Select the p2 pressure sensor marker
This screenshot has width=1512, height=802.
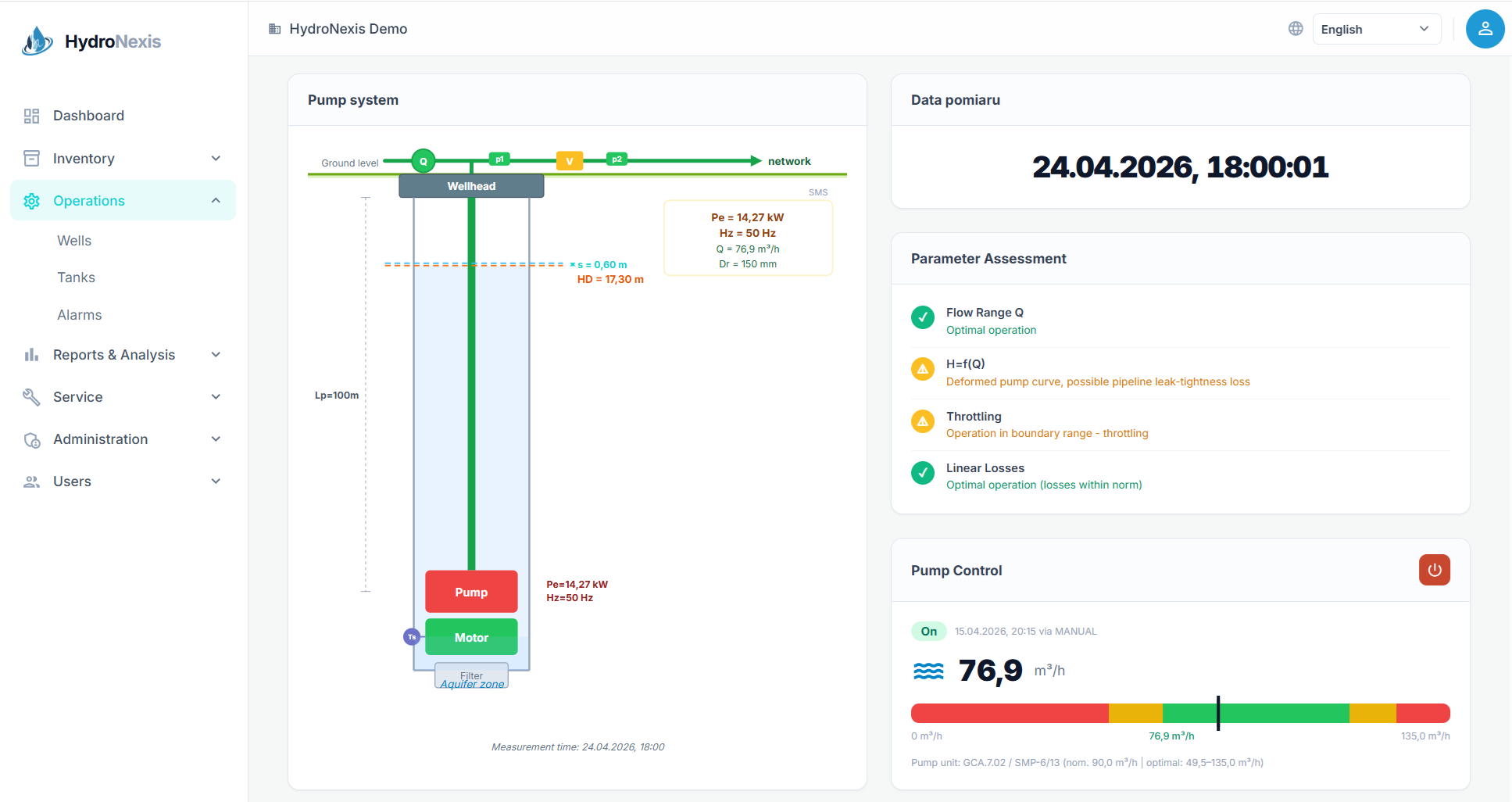pos(617,159)
